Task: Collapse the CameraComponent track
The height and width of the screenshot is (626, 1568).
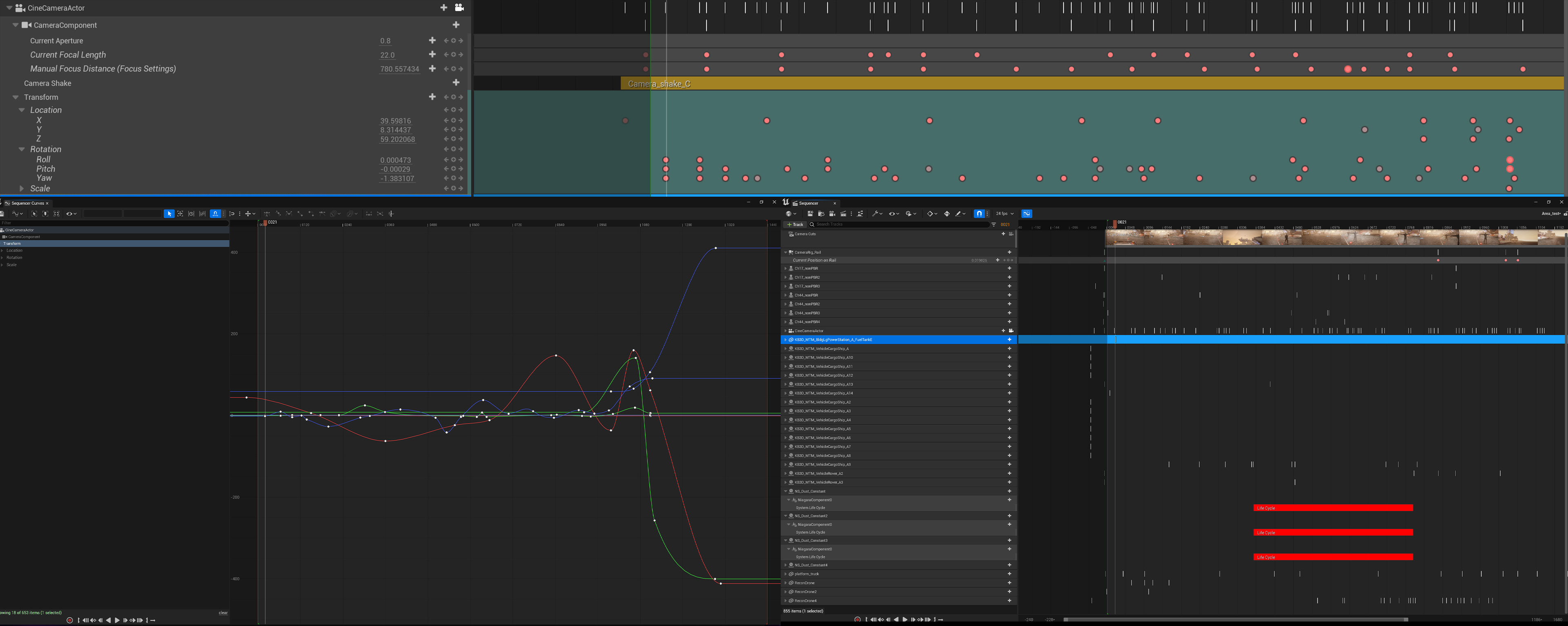Action: tap(16, 25)
